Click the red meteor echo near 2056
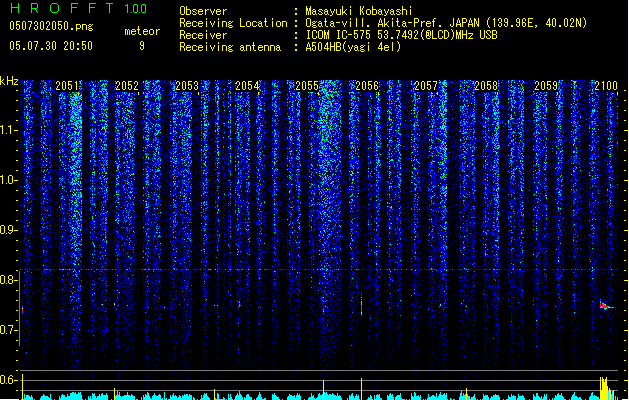Image resolution: width=629 pixels, height=400 pixels. (361, 307)
